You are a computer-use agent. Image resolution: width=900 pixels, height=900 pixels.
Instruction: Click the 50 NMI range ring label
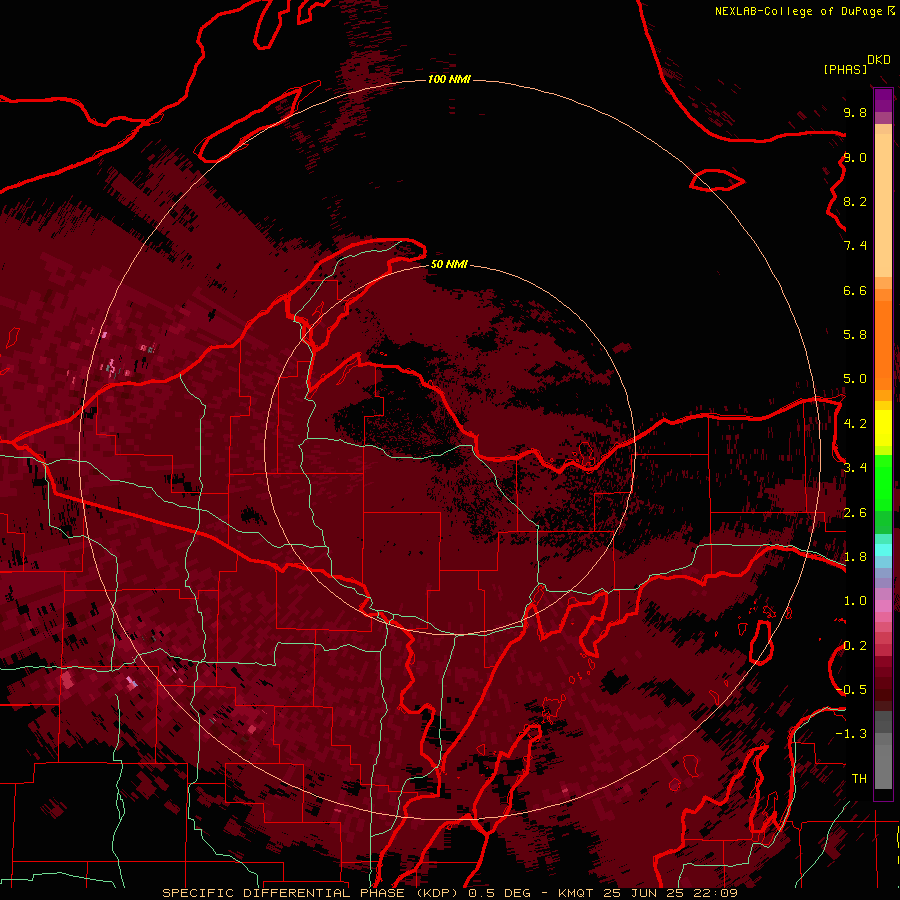pyautogui.click(x=449, y=264)
